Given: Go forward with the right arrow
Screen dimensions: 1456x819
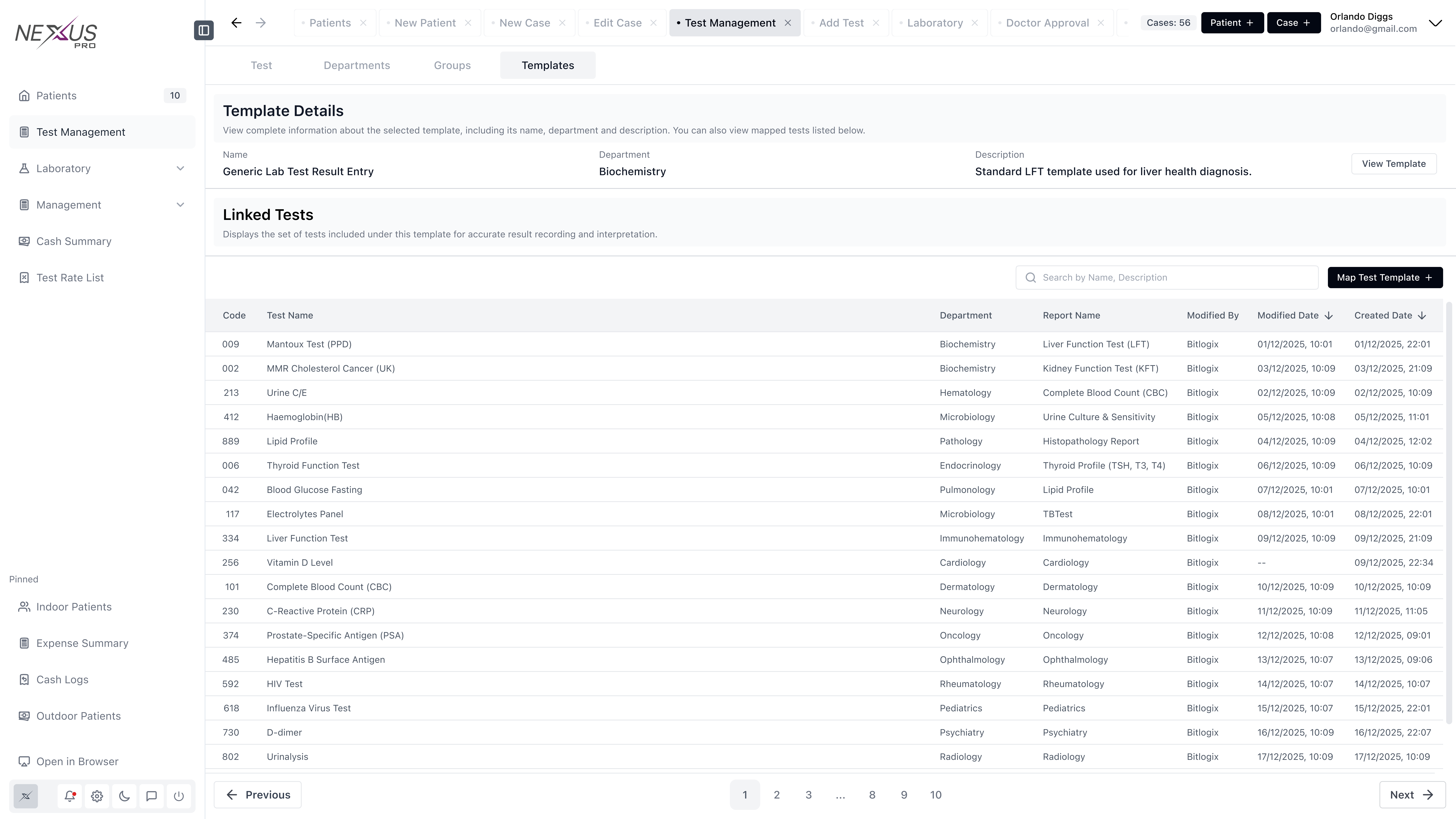Looking at the screenshot, I should [261, 23].
